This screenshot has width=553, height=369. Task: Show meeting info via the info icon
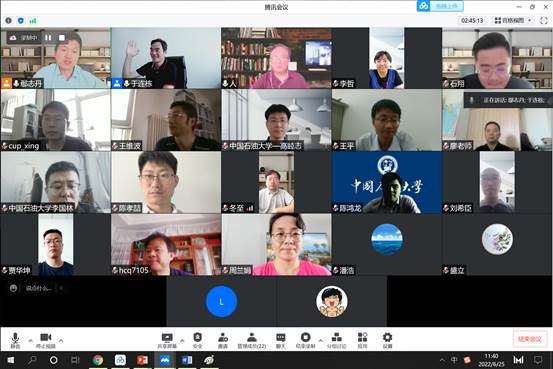[8, 21]
